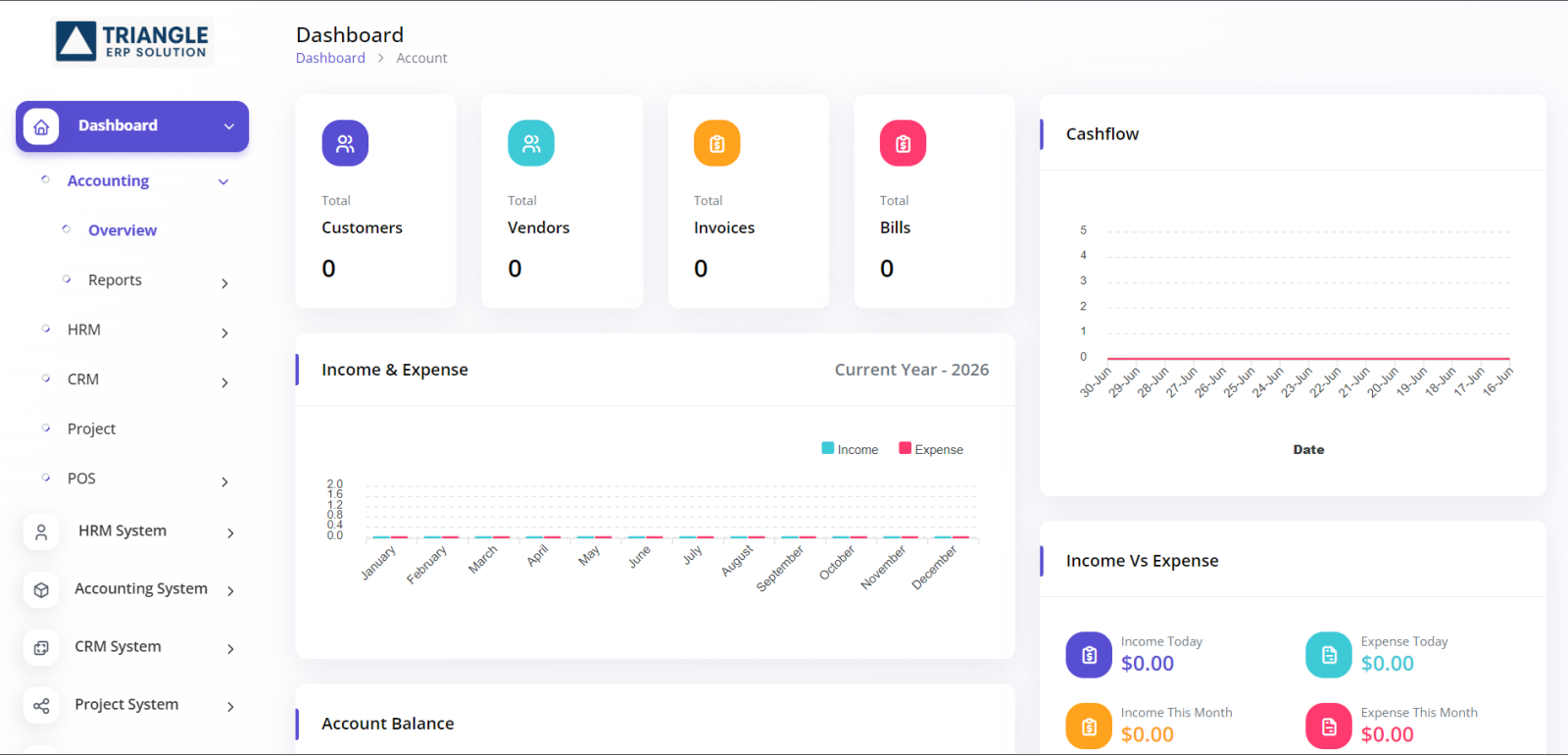Expand the HRM menu arrow
Image resolution: width=1568 pixels, height=755 pixels.
tap(224, 333)
